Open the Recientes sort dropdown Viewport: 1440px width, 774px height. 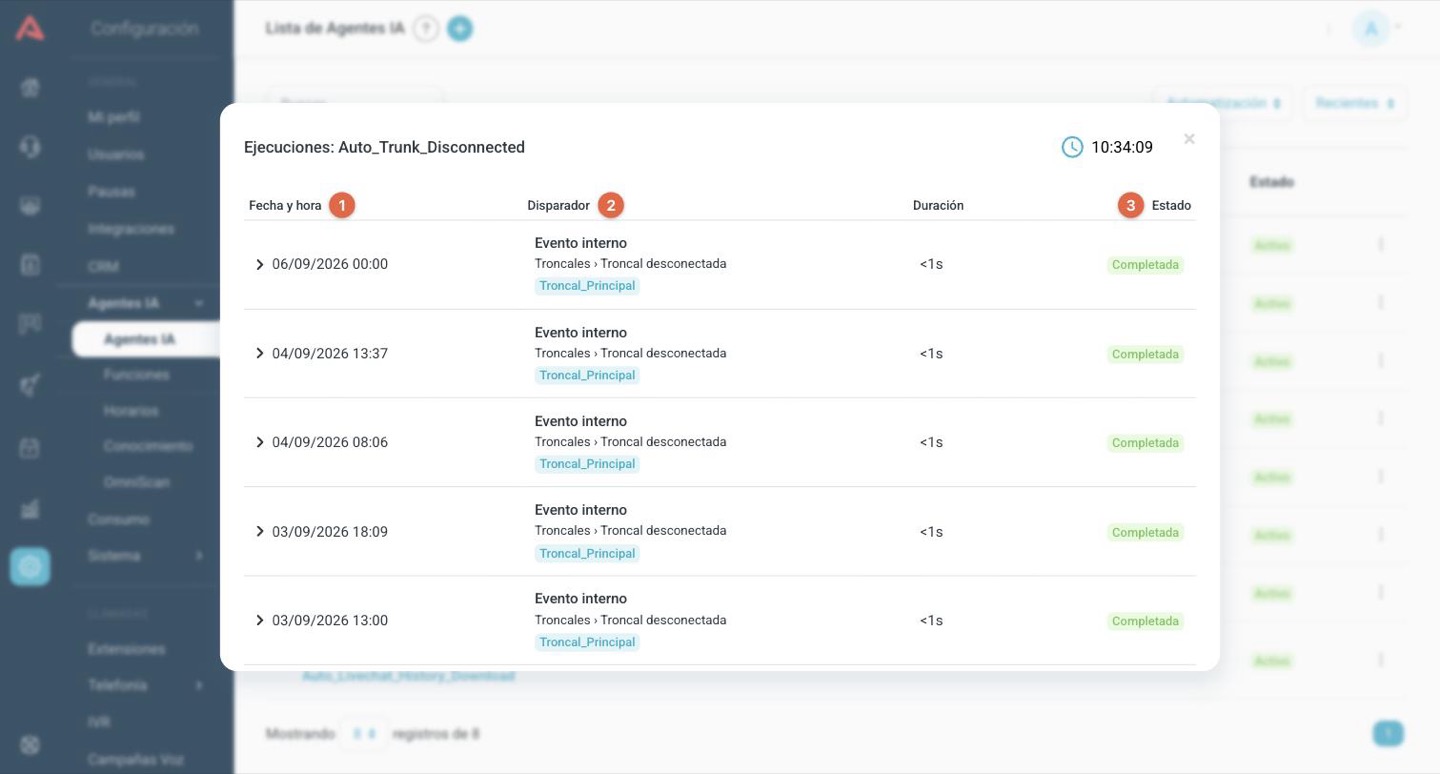pos(1355,103)
